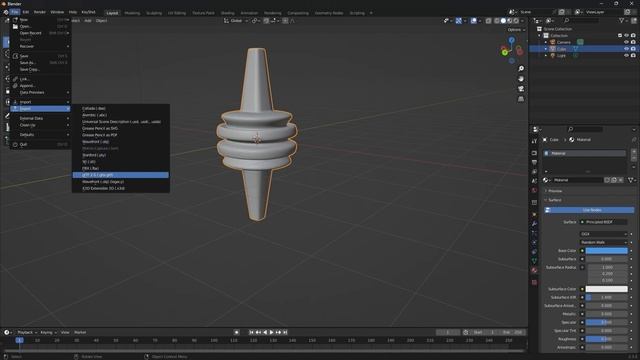This screenshot has width=640, height=360.
Task: Open the Modifiers wrench properties tab
Action: 534,224
